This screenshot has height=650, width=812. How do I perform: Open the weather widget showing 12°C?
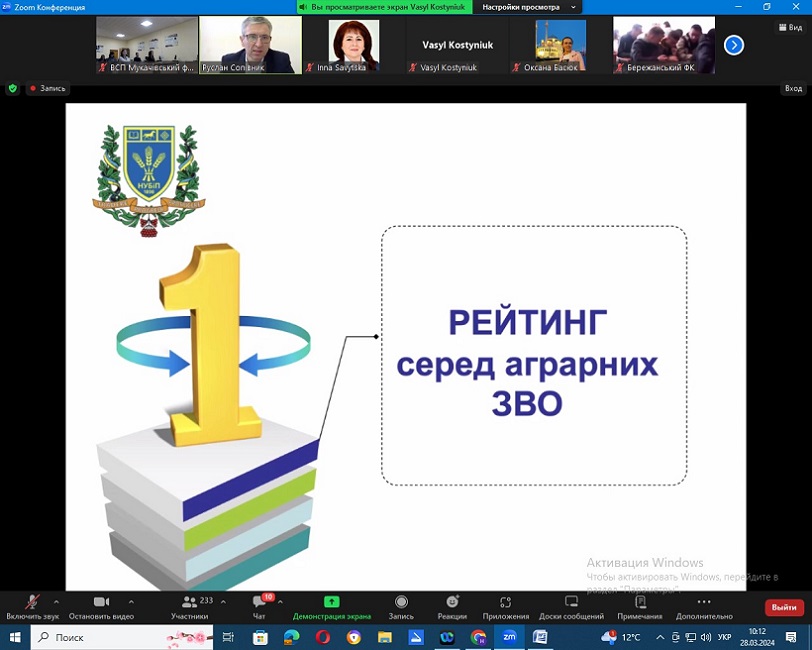pos(620,637)
